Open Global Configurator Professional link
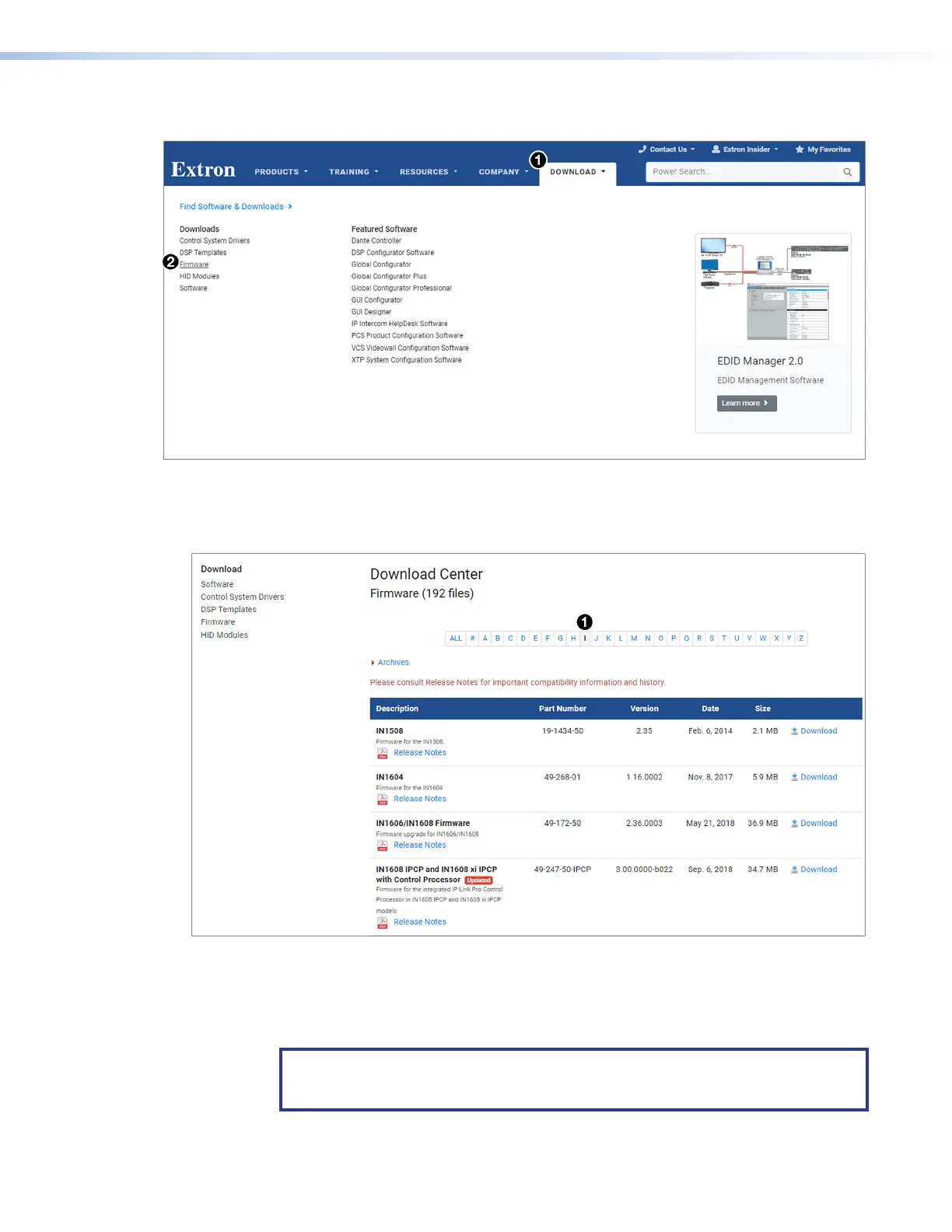952x1232 pixels. 401,289
